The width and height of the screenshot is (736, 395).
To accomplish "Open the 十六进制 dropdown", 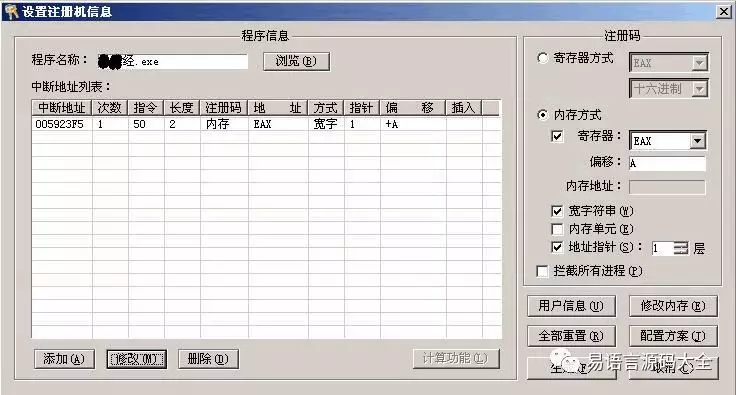I will coord(699,89).
